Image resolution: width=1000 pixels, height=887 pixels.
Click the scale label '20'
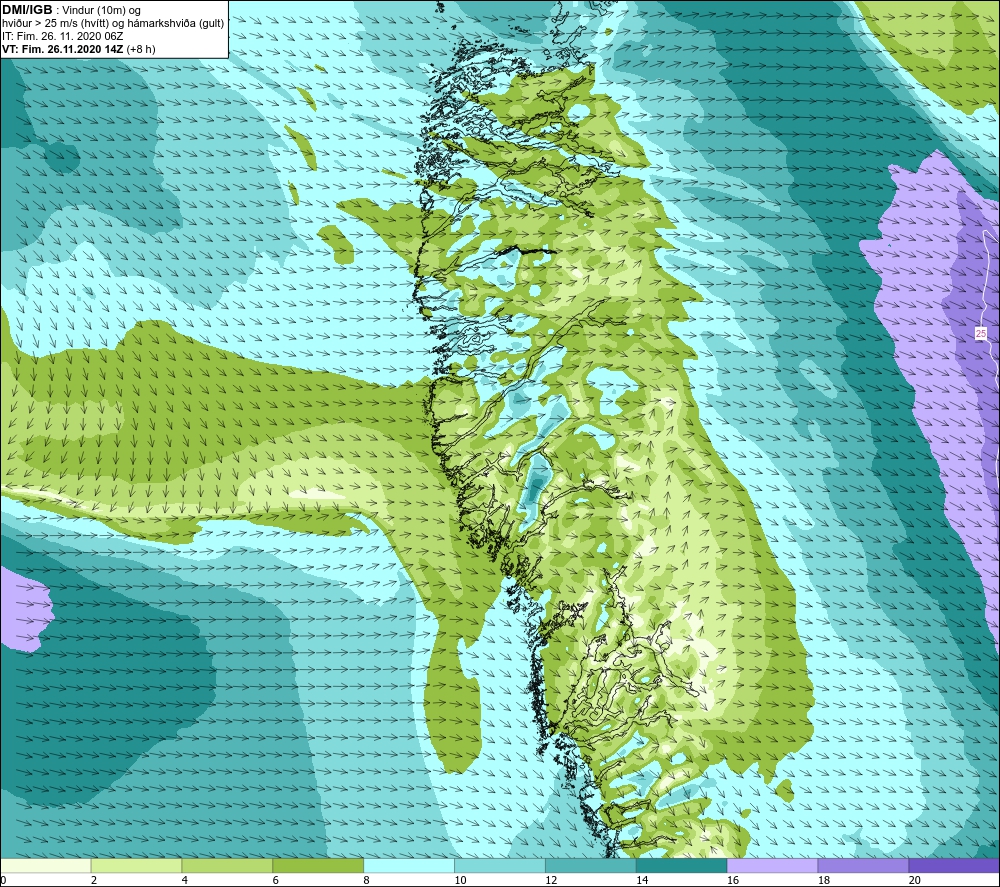click(x=915, y=880)
